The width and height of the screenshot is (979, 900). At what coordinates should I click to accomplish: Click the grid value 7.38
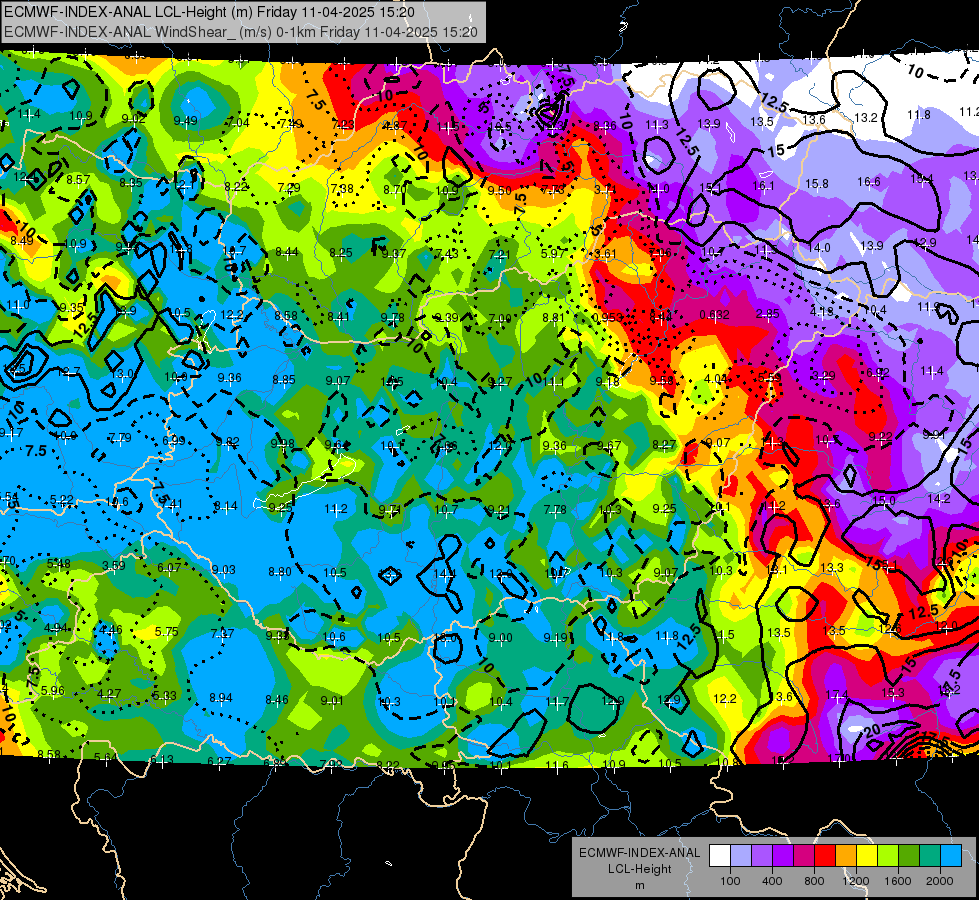342,188
